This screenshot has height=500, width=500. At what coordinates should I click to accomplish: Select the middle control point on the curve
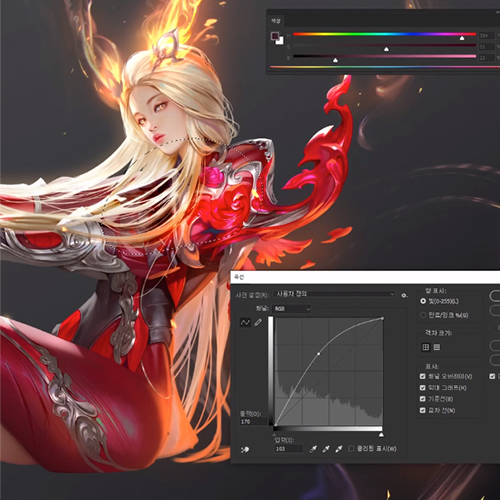(319, 354)
